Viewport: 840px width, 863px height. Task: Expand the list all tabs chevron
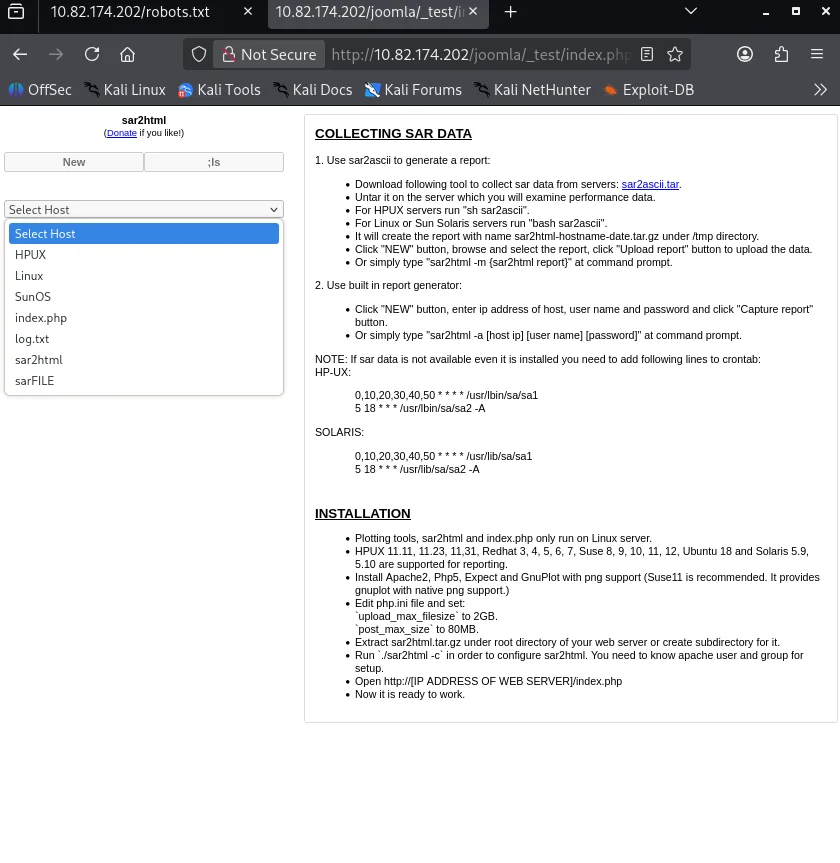[x=690, y=12]
